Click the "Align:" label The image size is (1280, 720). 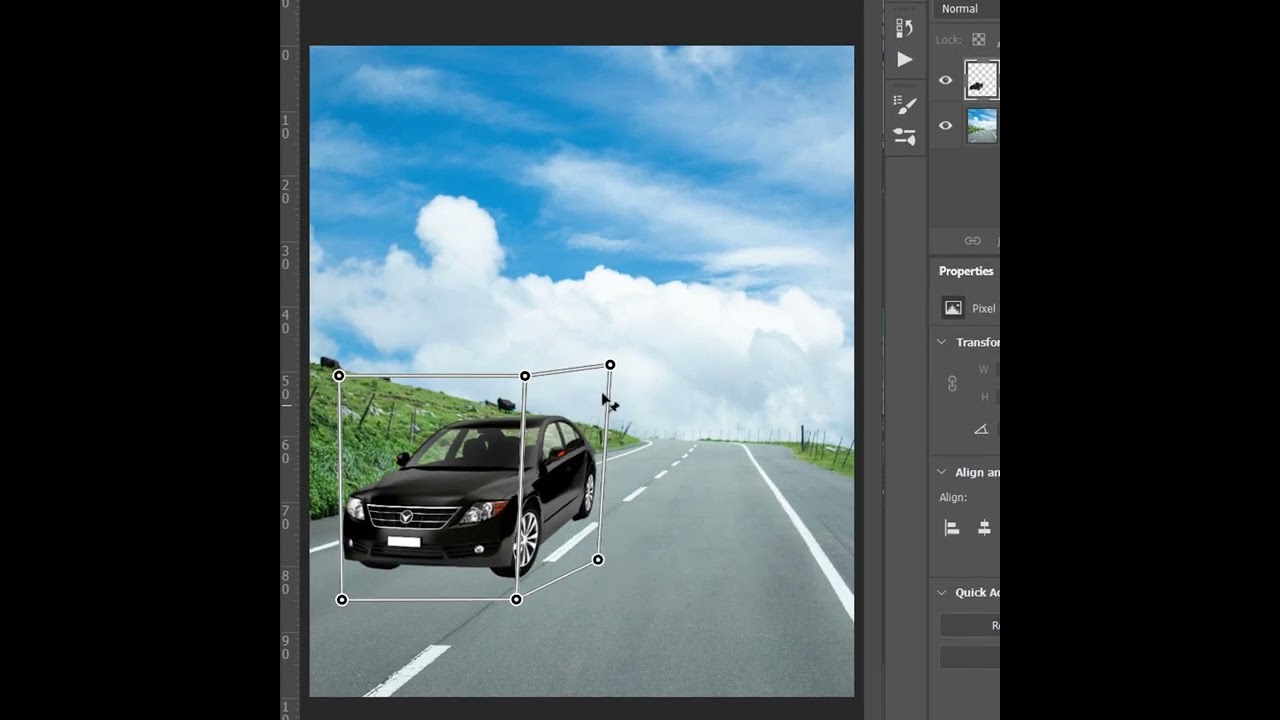[953, 497]
